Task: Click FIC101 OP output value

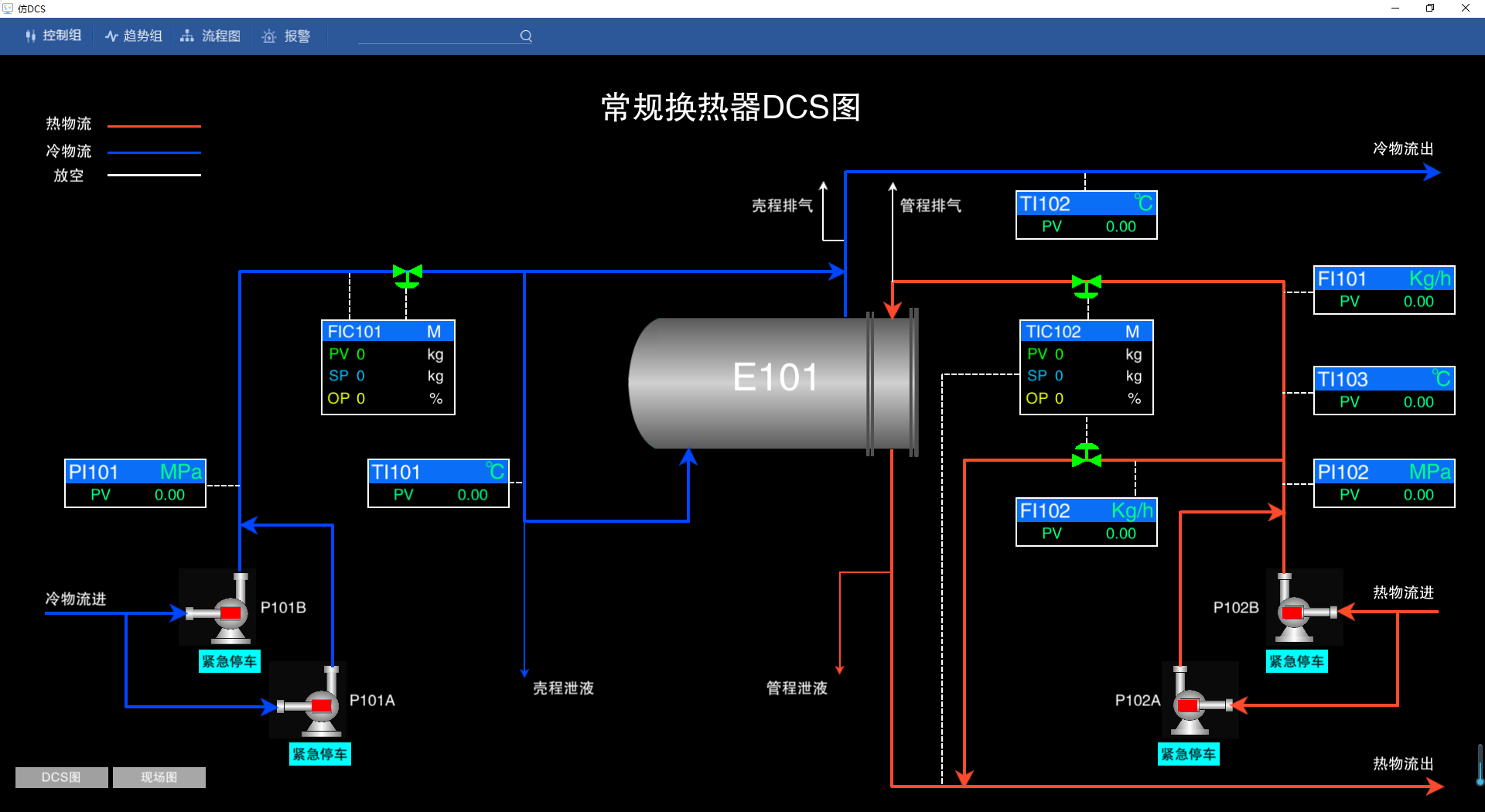Action: pyautogui.click(x=360, y=398)
